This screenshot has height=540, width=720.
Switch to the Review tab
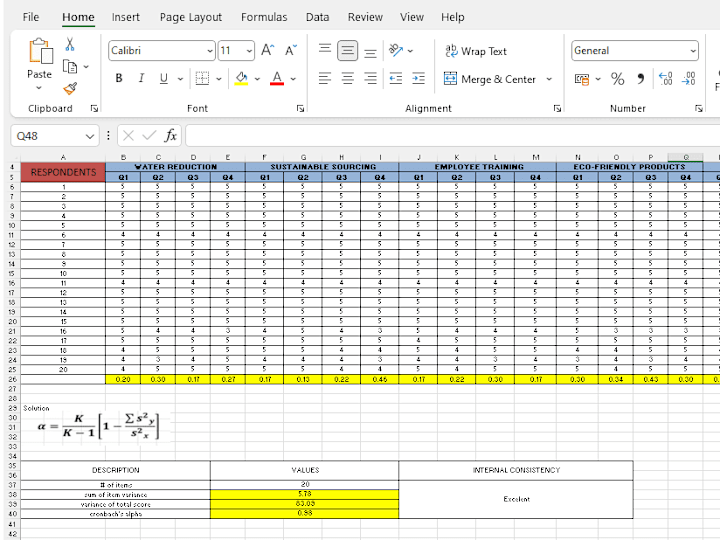(365, 17)
